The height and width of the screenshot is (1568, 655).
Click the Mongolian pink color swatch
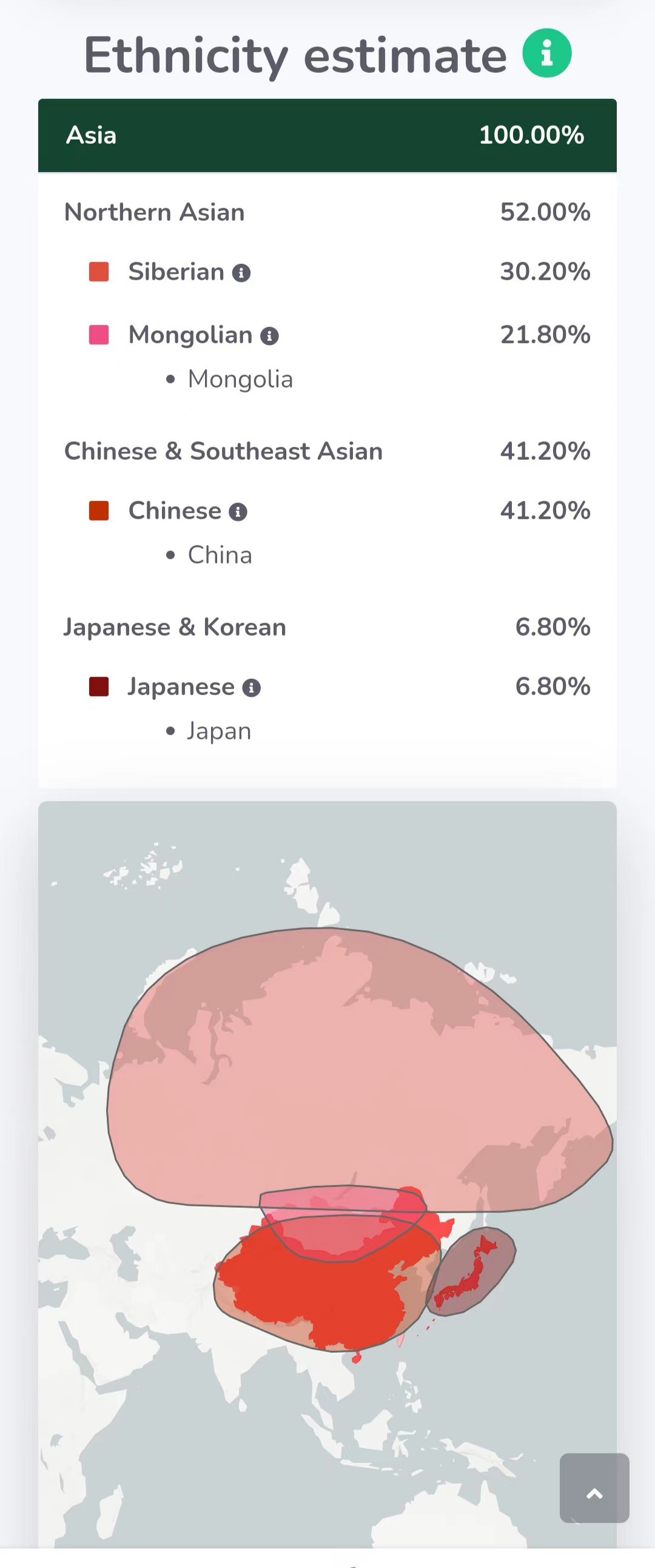[x=99, y=335]
